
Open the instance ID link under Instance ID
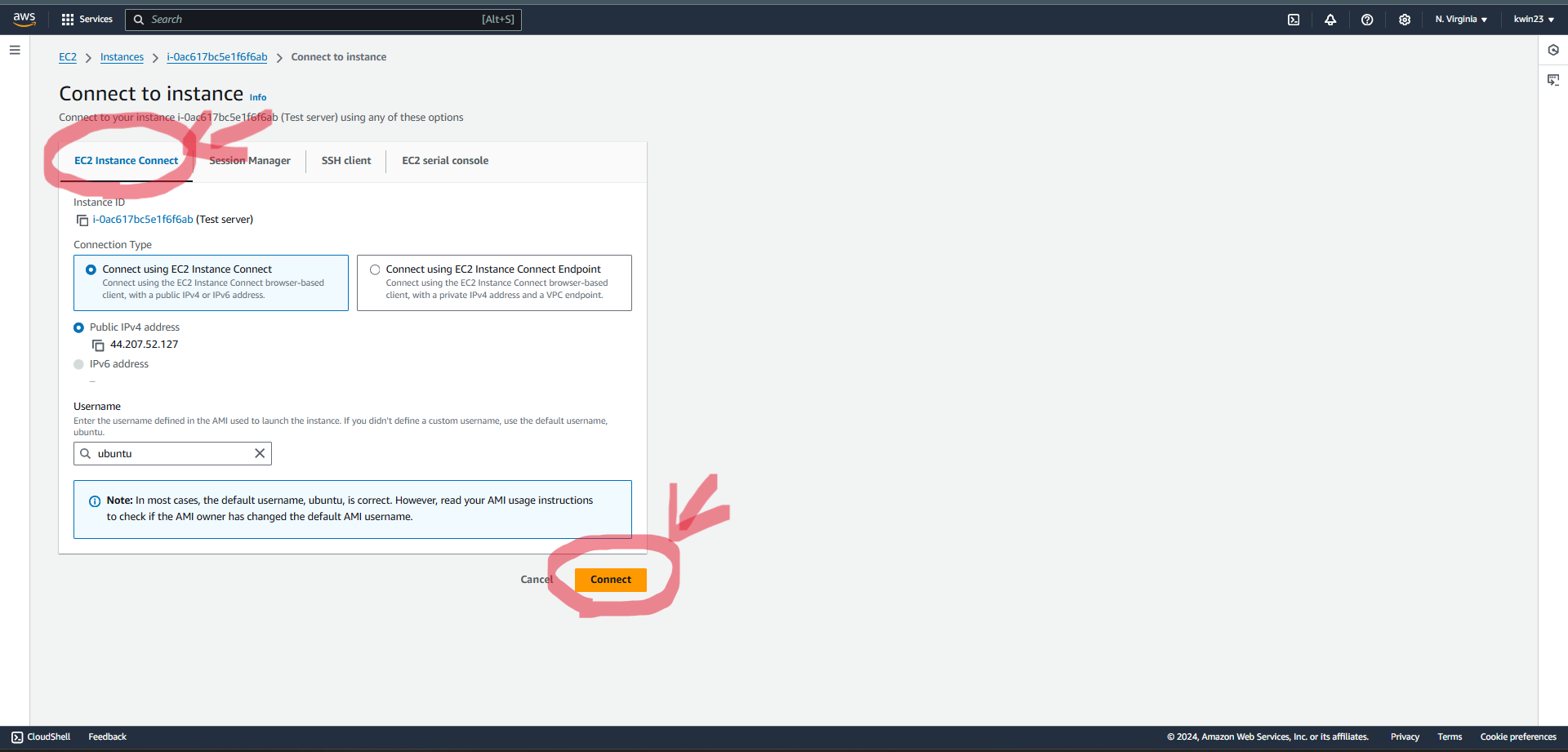pos(143,220)
